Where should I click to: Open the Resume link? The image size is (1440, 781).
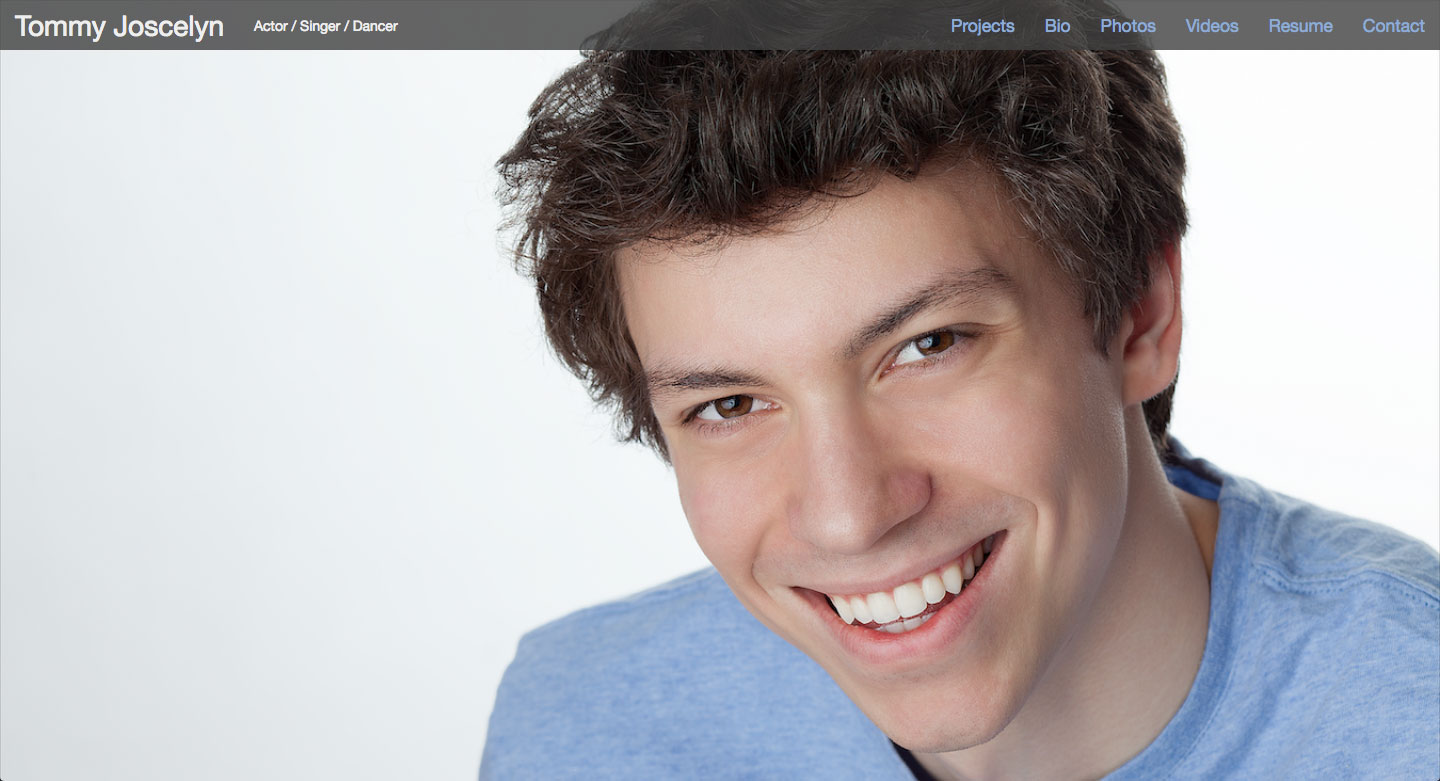[x=1300, y=26]
